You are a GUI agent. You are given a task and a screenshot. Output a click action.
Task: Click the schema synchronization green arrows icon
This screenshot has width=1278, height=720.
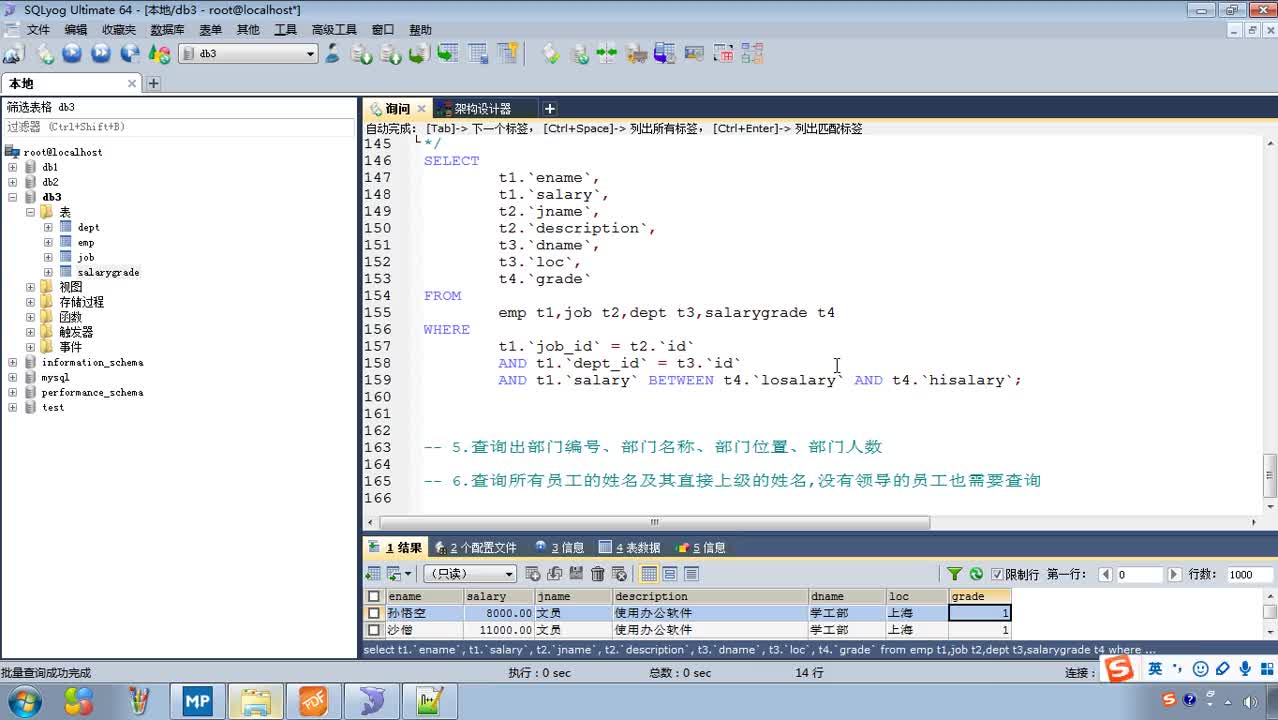(x=607, y=54)
